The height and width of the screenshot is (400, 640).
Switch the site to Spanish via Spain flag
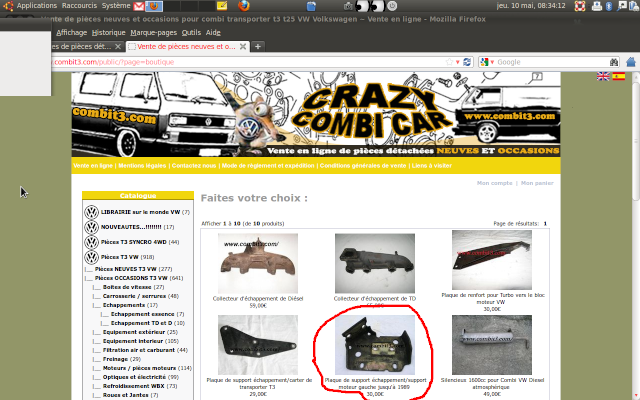coord(619,76)
